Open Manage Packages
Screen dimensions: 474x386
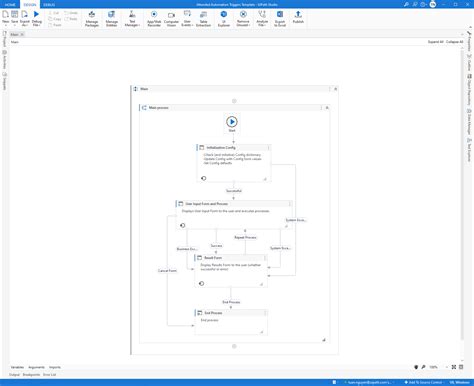(x=92, y=18)
